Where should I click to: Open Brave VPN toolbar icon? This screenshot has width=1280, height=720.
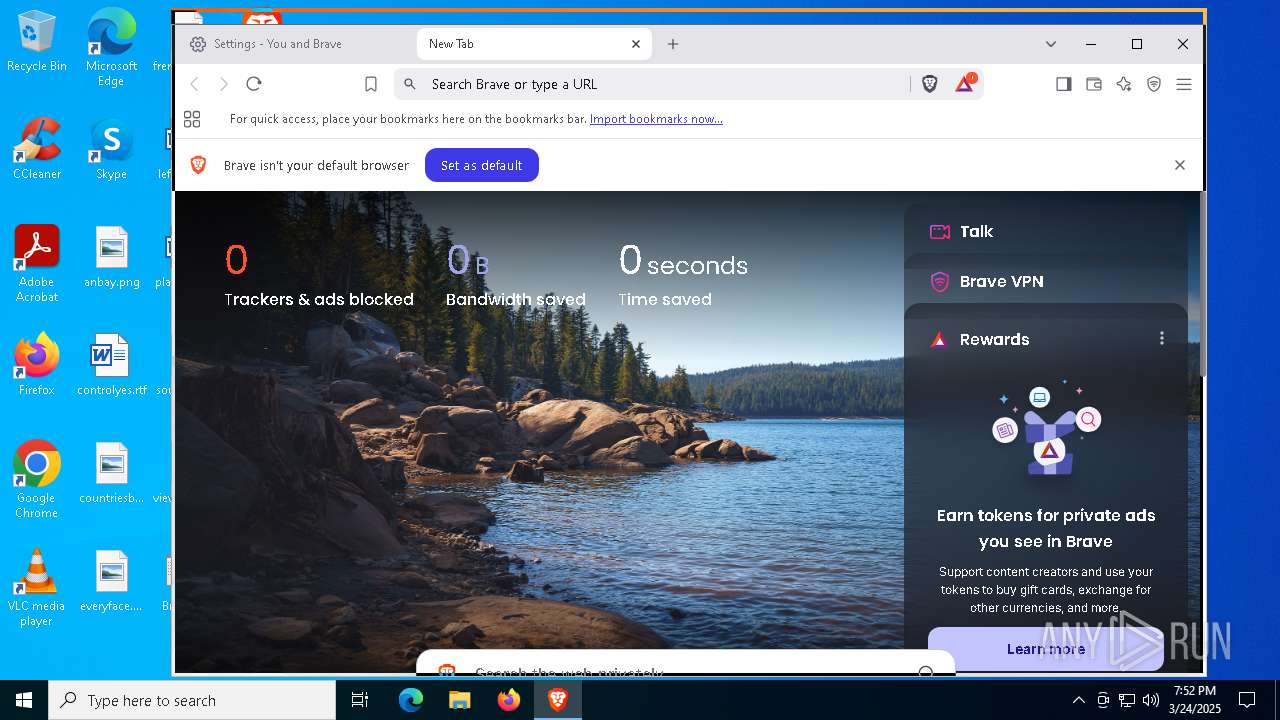coord(1154,84)
